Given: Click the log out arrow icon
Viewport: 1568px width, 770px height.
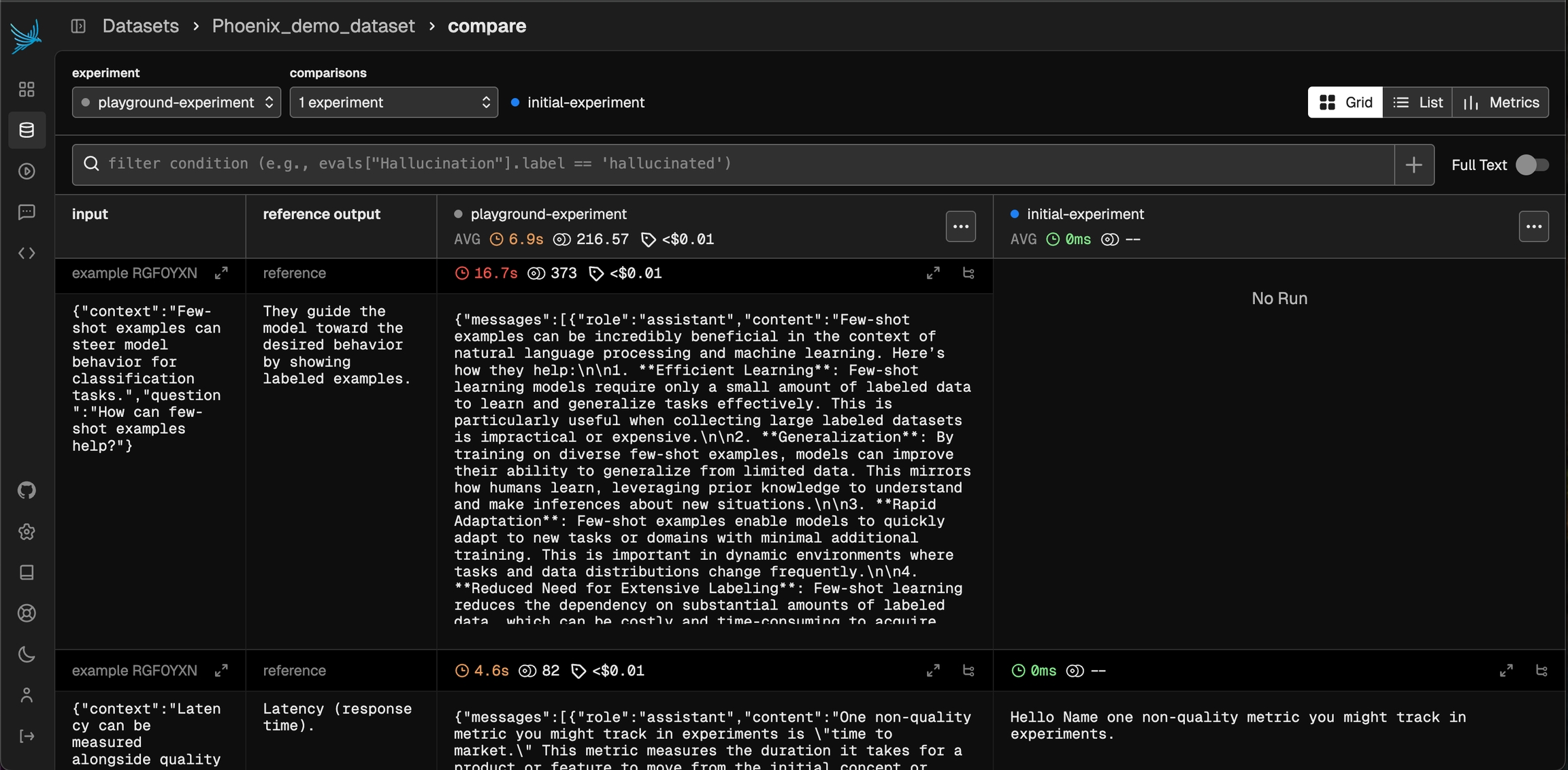Looking at the screenshot, I should point(27,736).
